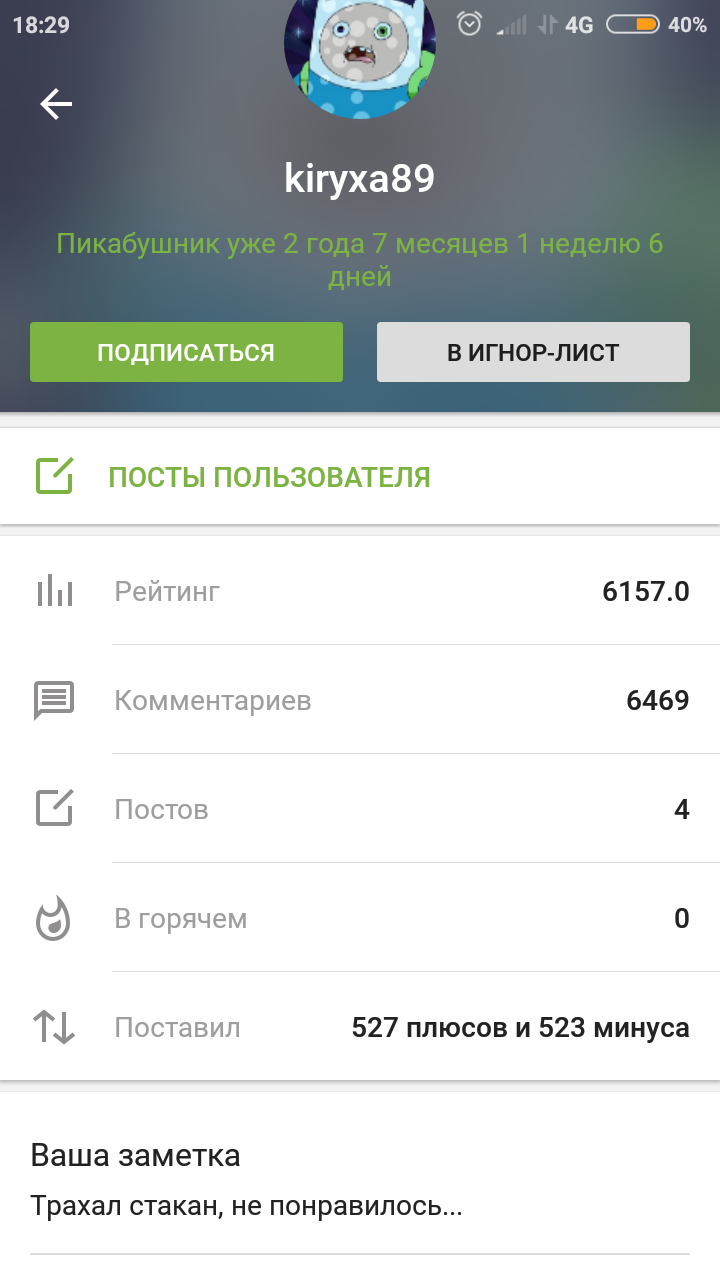
Task: Open ПОСТЫ ПОЛЬЗОВАТЕЛЯ section
Action: pos(269,477)
